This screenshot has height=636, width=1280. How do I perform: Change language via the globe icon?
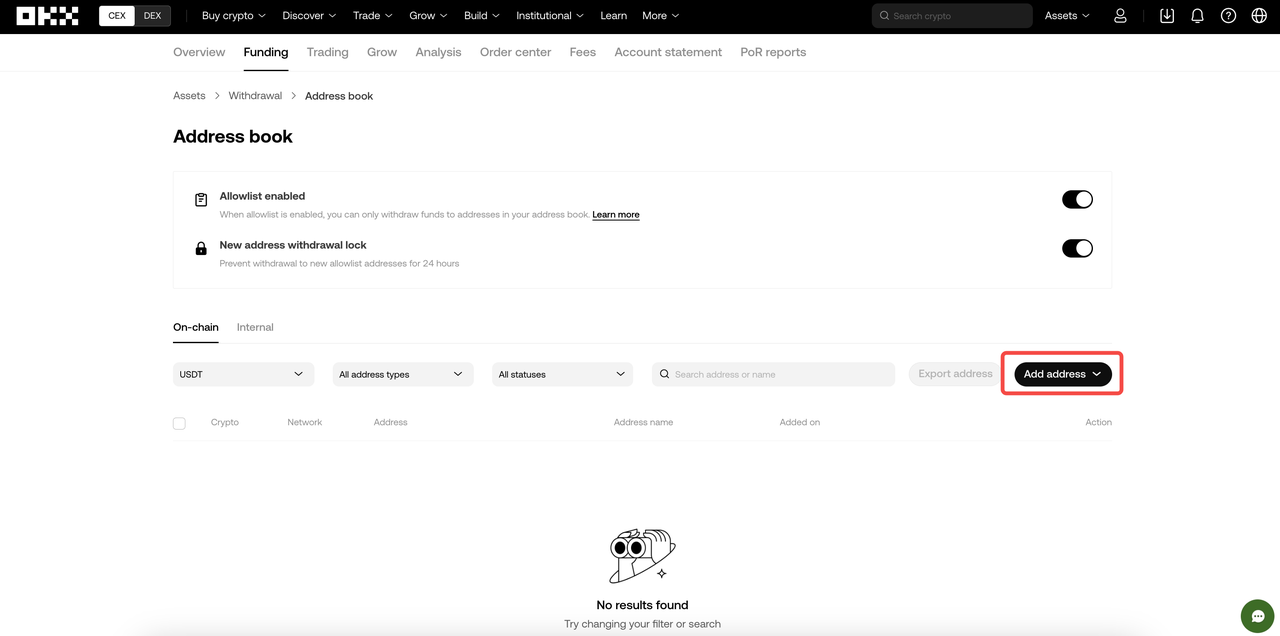click(1258, 15)
